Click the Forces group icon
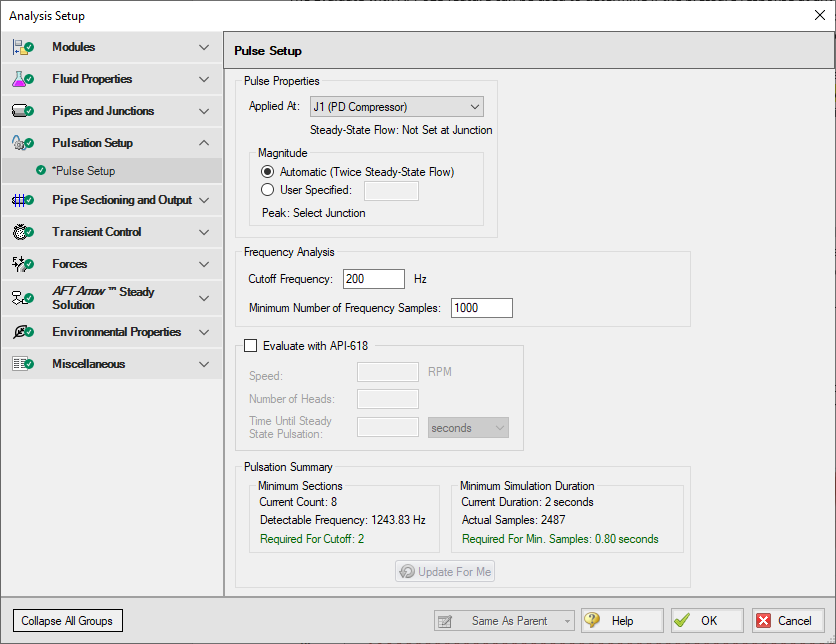The width and height of the screenshot is (836, 644). coord(21,264)
